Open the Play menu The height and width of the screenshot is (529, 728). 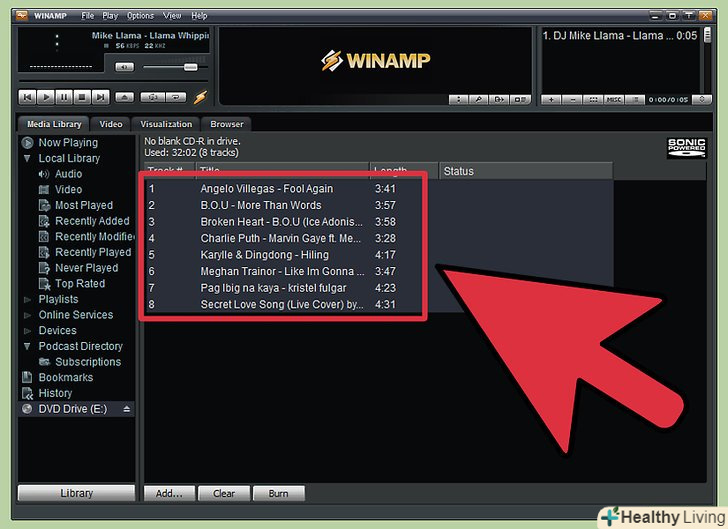[x=110, y=15]
